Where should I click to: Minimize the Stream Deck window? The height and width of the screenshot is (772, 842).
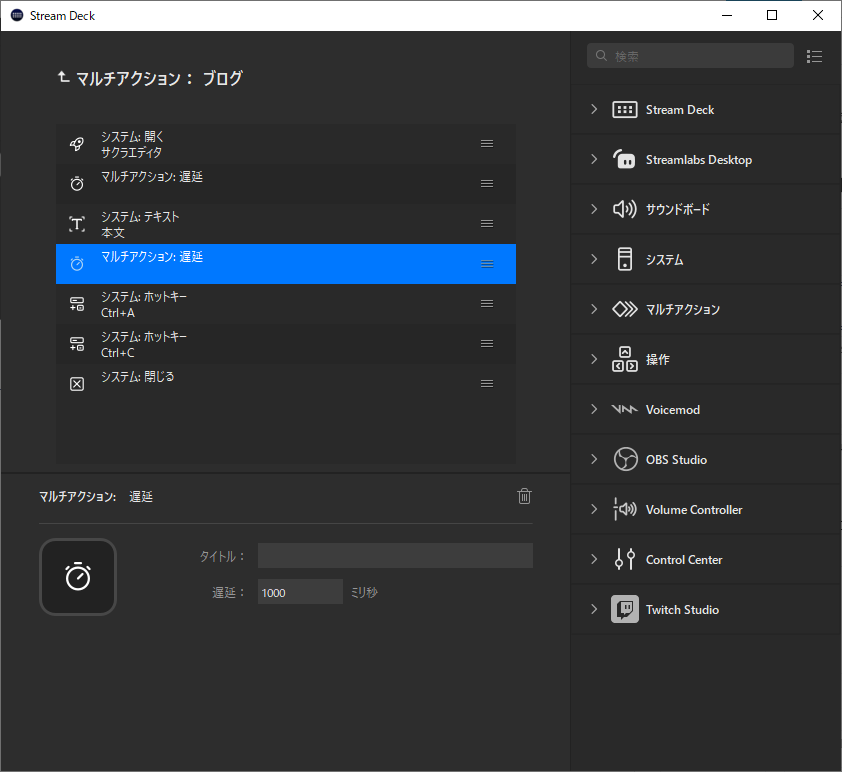coord(727,15)
